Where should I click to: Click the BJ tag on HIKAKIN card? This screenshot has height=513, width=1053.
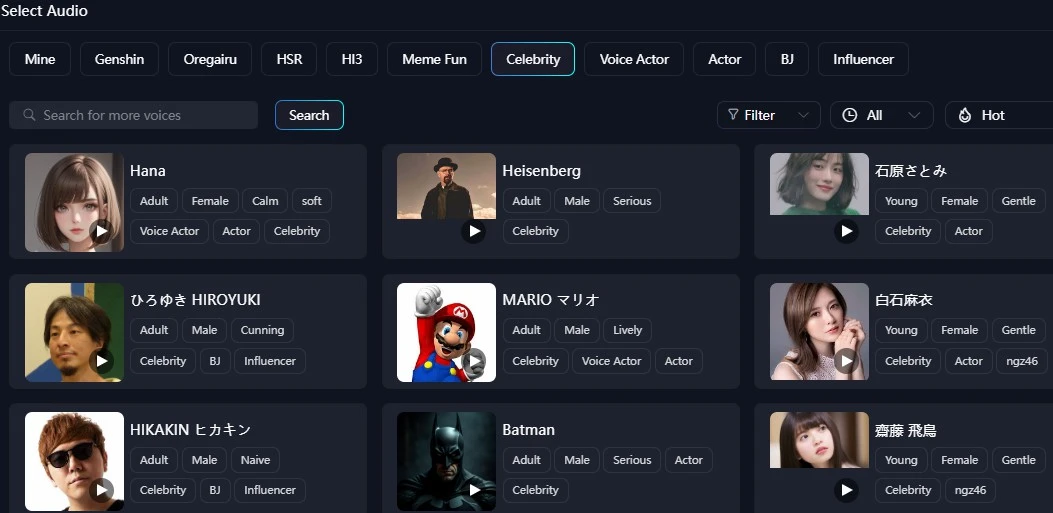215,489
